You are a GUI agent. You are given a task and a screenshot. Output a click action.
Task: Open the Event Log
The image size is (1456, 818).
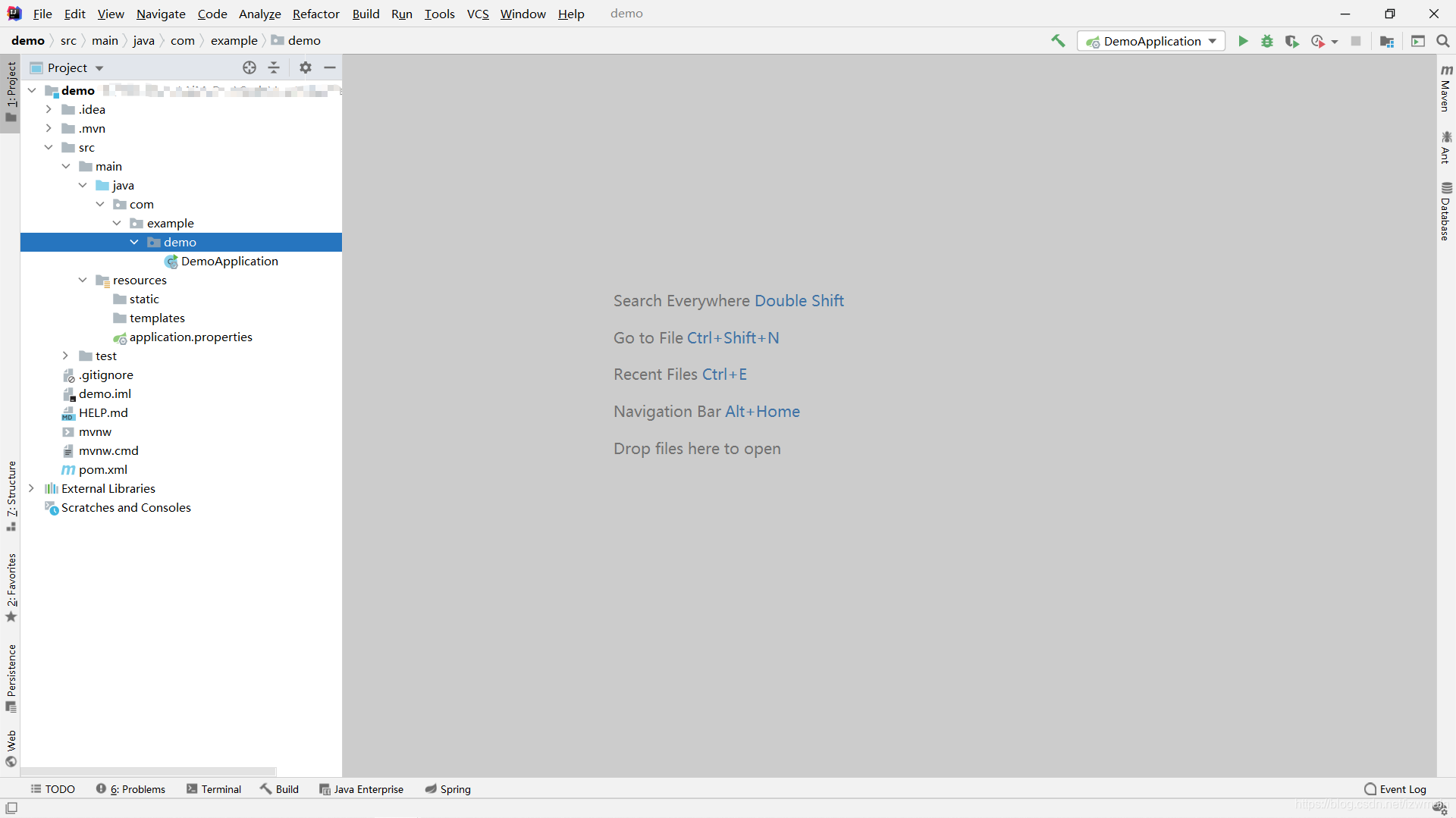(x=1395, y=789)
